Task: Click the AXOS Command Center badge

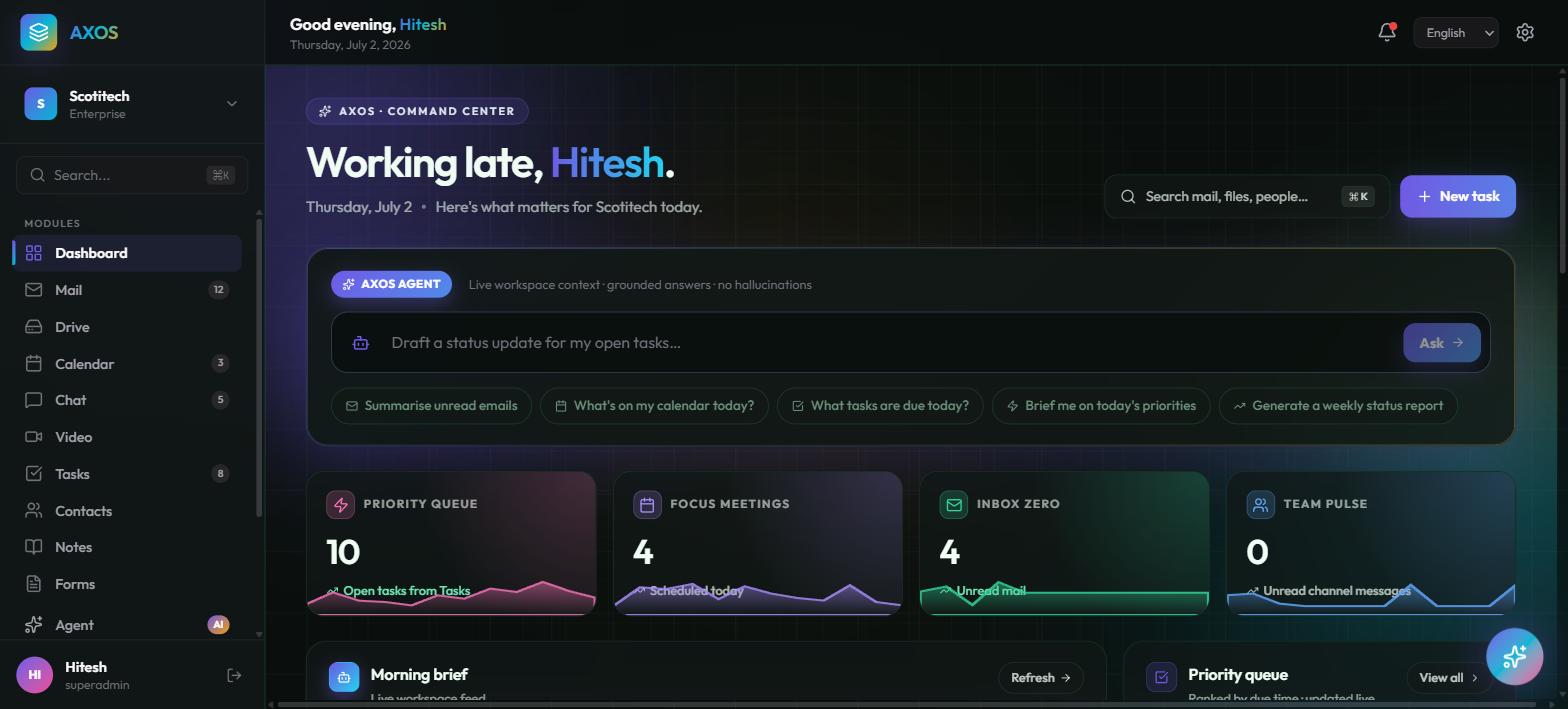Action: (417, 111)
